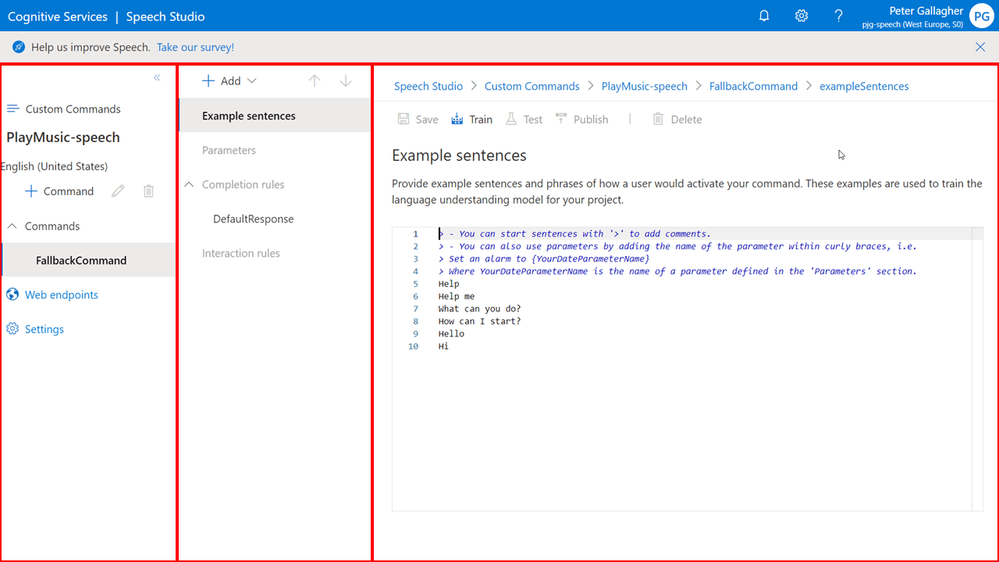Click the editor vertical scrollbar

(977, 369)
